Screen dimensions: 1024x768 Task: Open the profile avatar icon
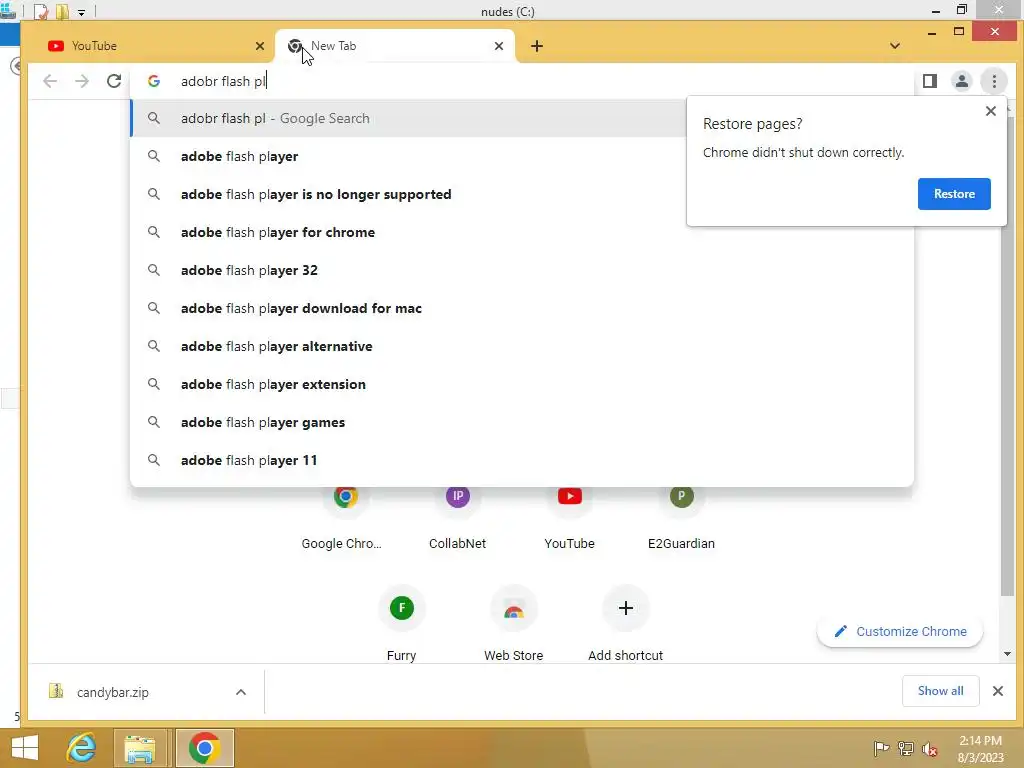coord(962,81)
